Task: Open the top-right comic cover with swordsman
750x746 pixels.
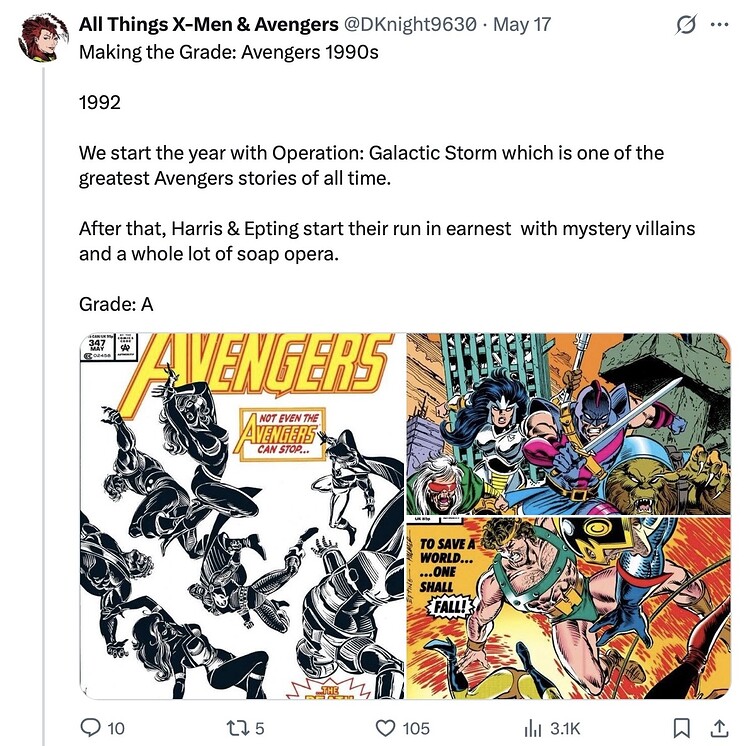Action: (x=569, y=424)
